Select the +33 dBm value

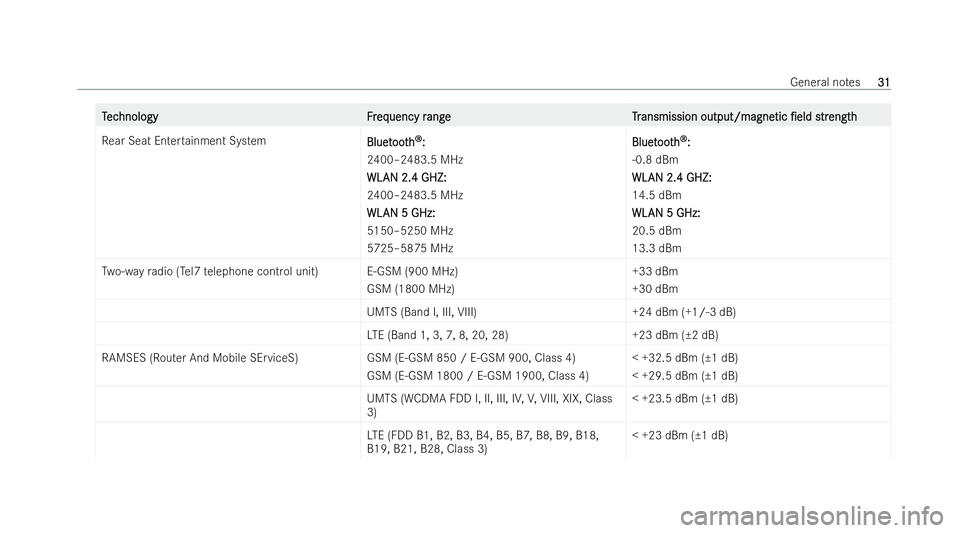coord(655,271)
